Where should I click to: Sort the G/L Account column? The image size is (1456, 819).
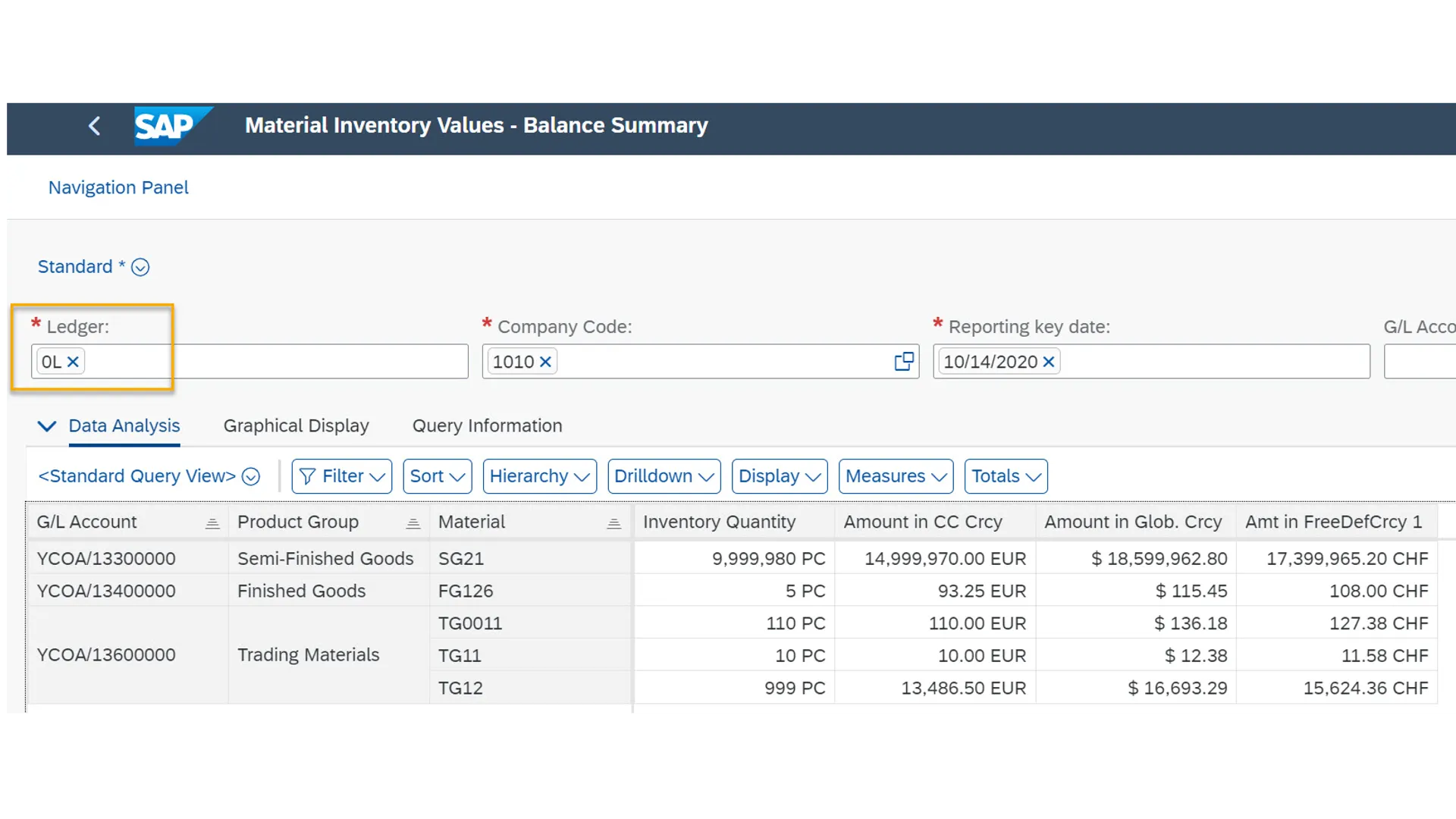(212, 522)
